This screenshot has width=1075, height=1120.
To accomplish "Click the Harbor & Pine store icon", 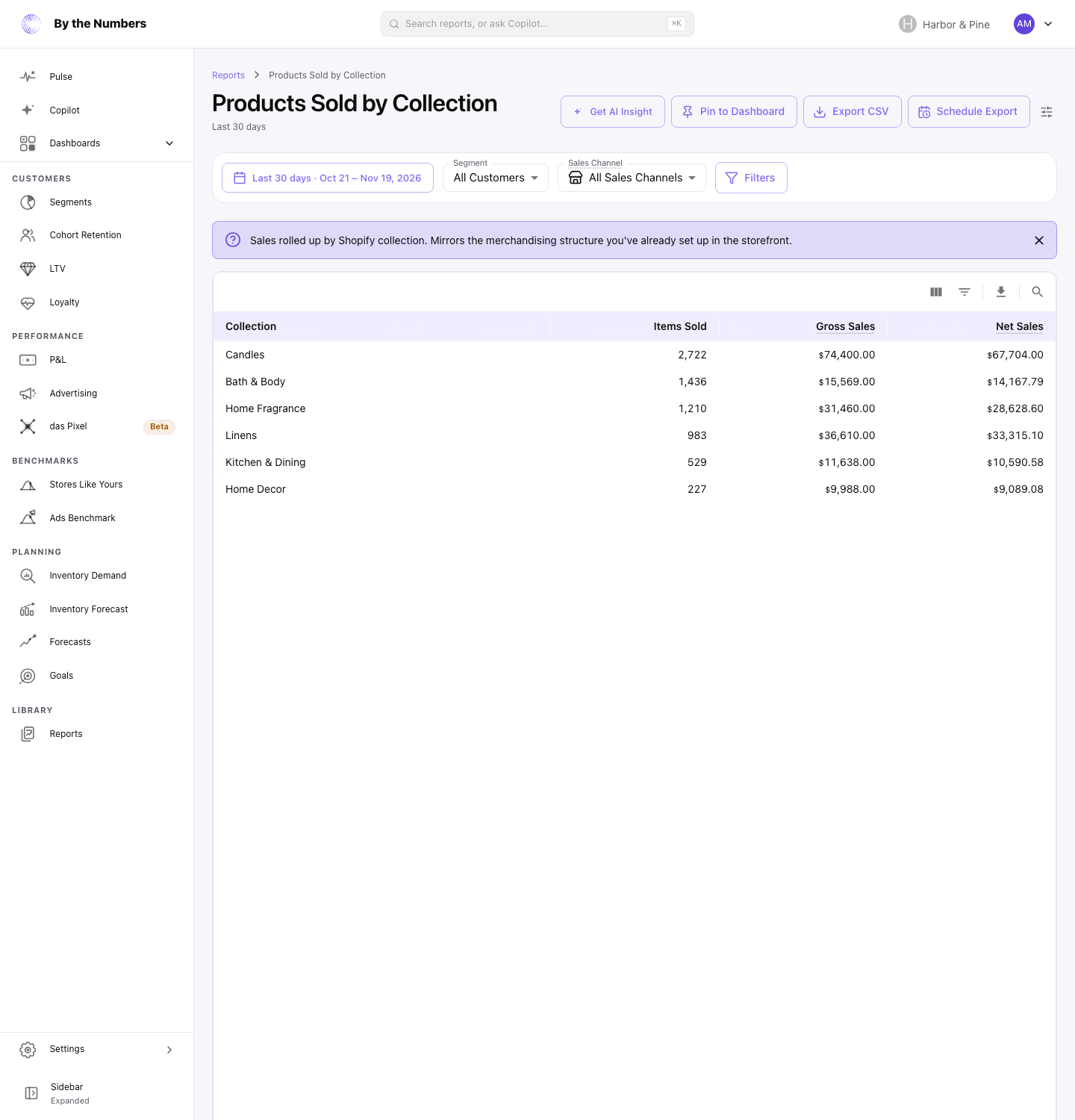I will pyautogui.click(x=907, y=24).
